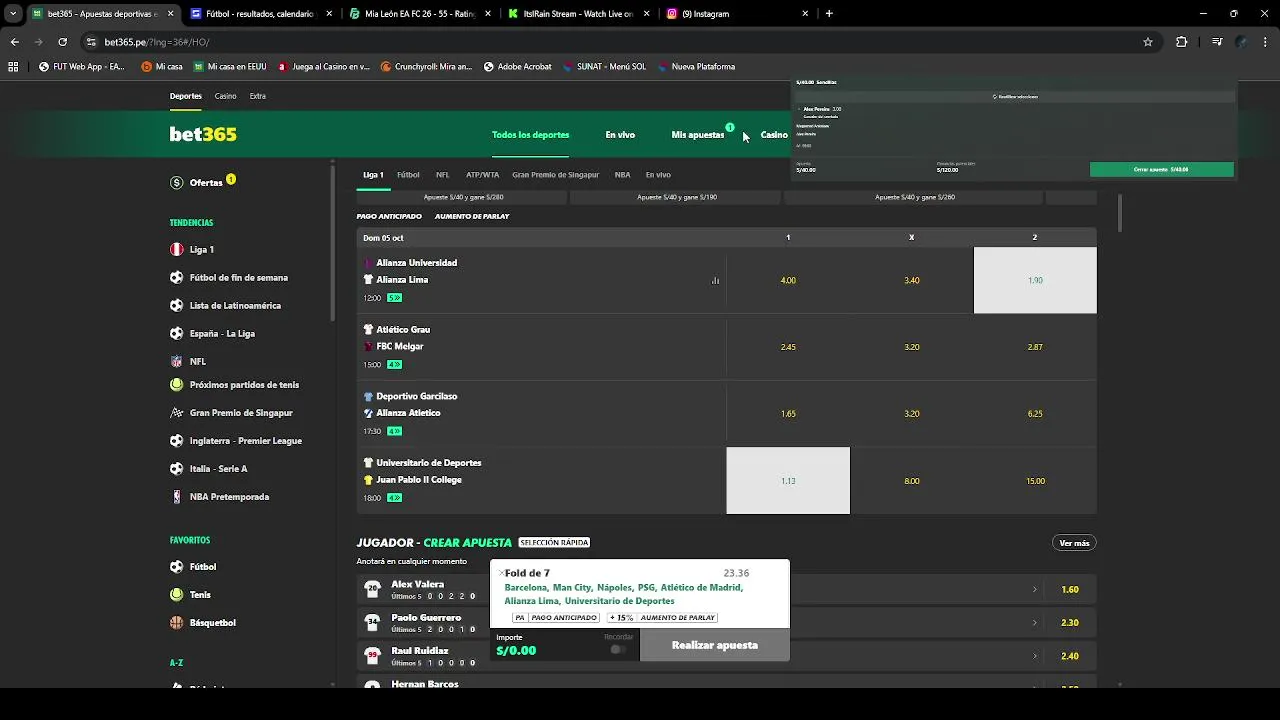1280x720 pixels.
Task: Open the browser tab search dropdown
Action: [x=13, y=14]
